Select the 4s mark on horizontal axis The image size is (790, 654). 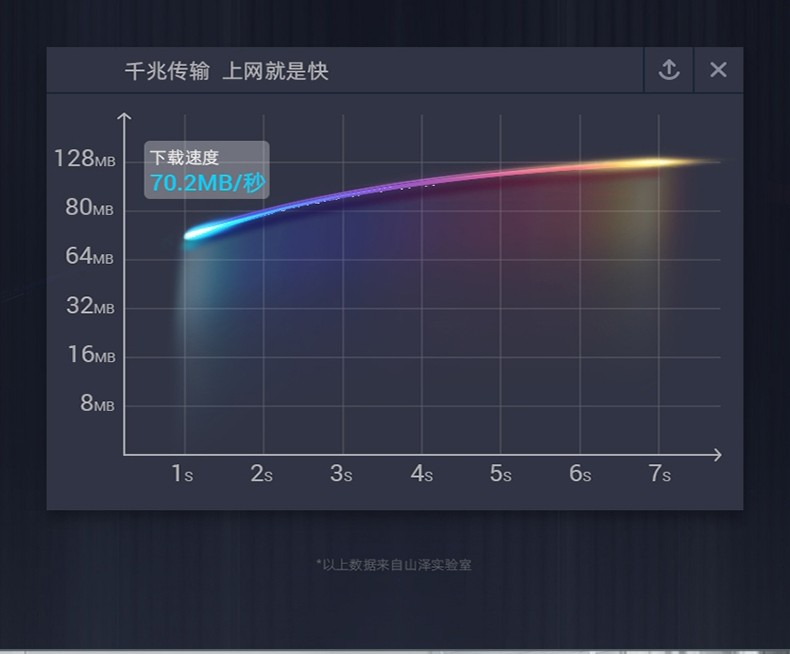(421, 474)
